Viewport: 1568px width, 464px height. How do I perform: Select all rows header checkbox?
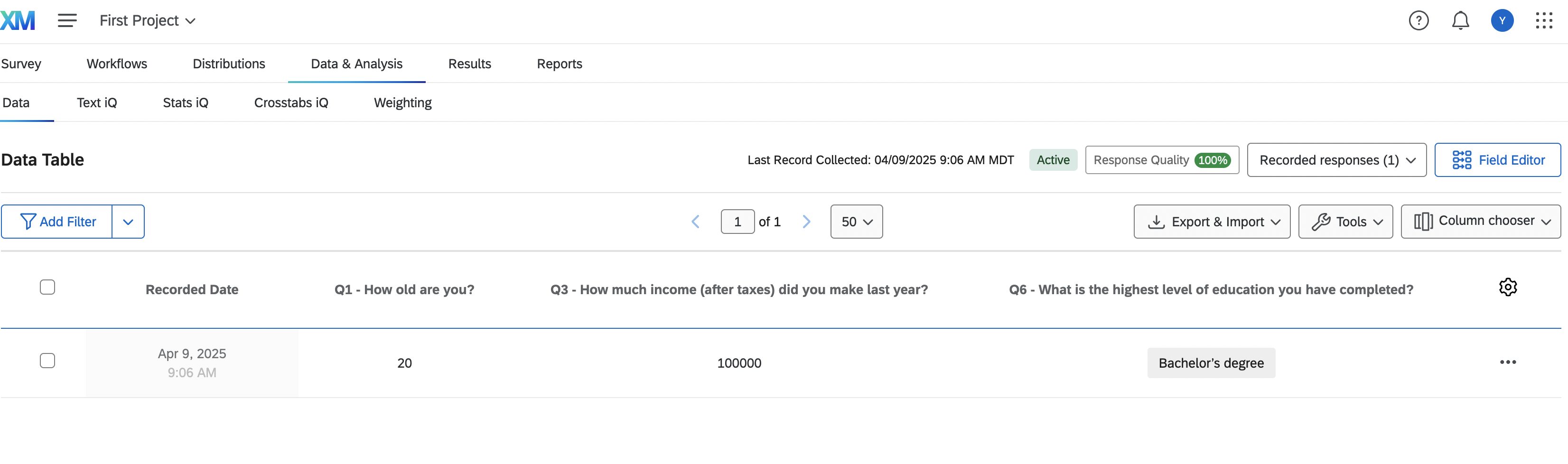[x=47, y=287]
